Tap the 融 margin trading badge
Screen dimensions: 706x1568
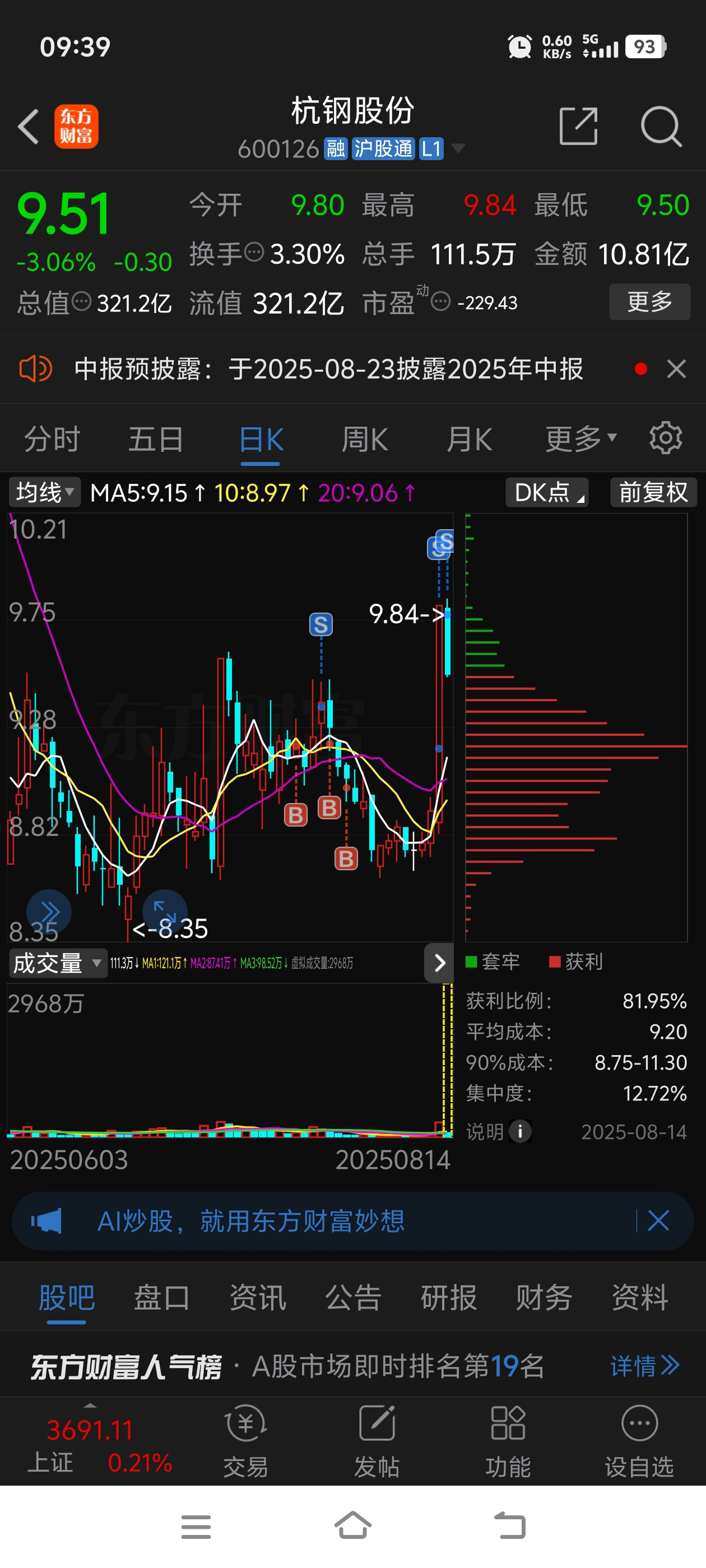point(336,148)
